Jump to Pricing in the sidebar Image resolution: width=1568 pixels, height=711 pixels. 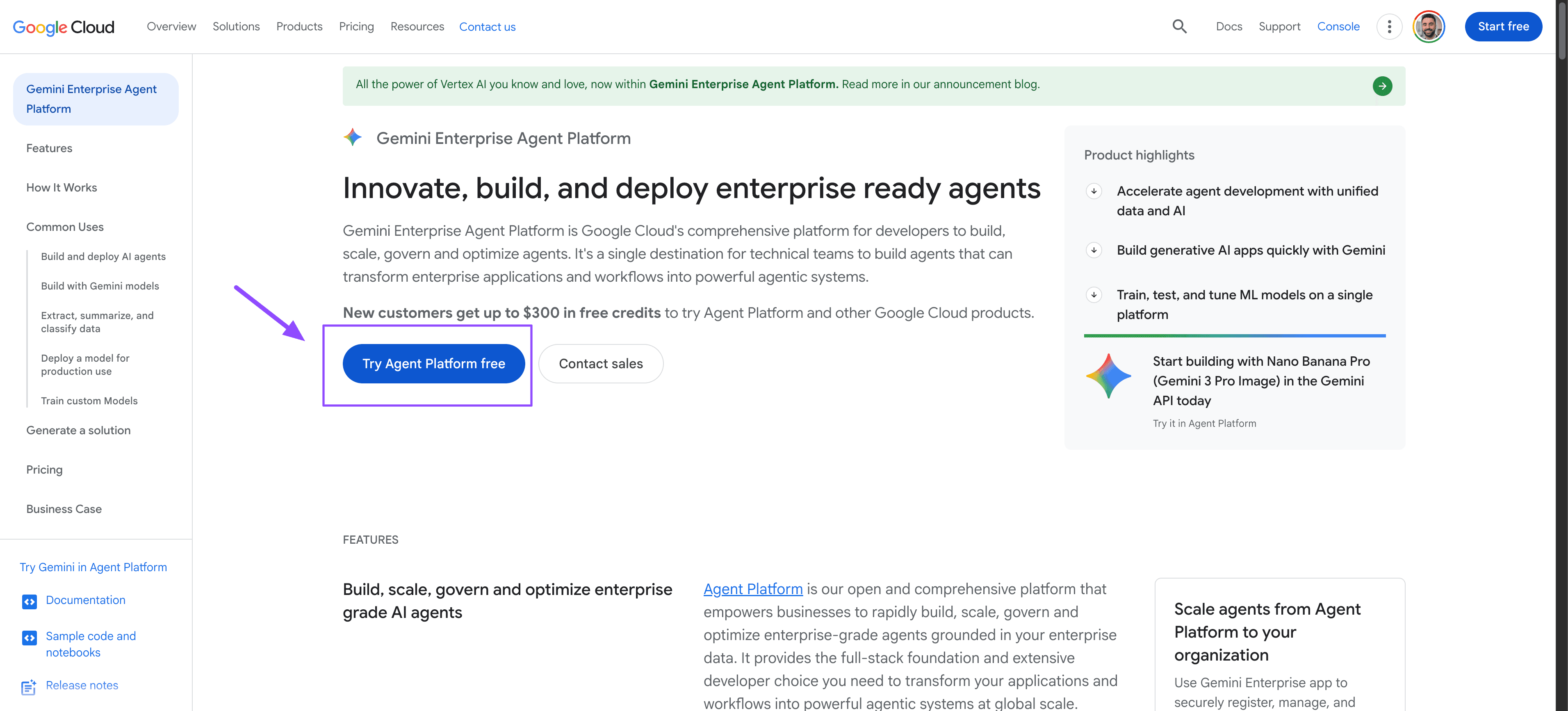point(44,469)
